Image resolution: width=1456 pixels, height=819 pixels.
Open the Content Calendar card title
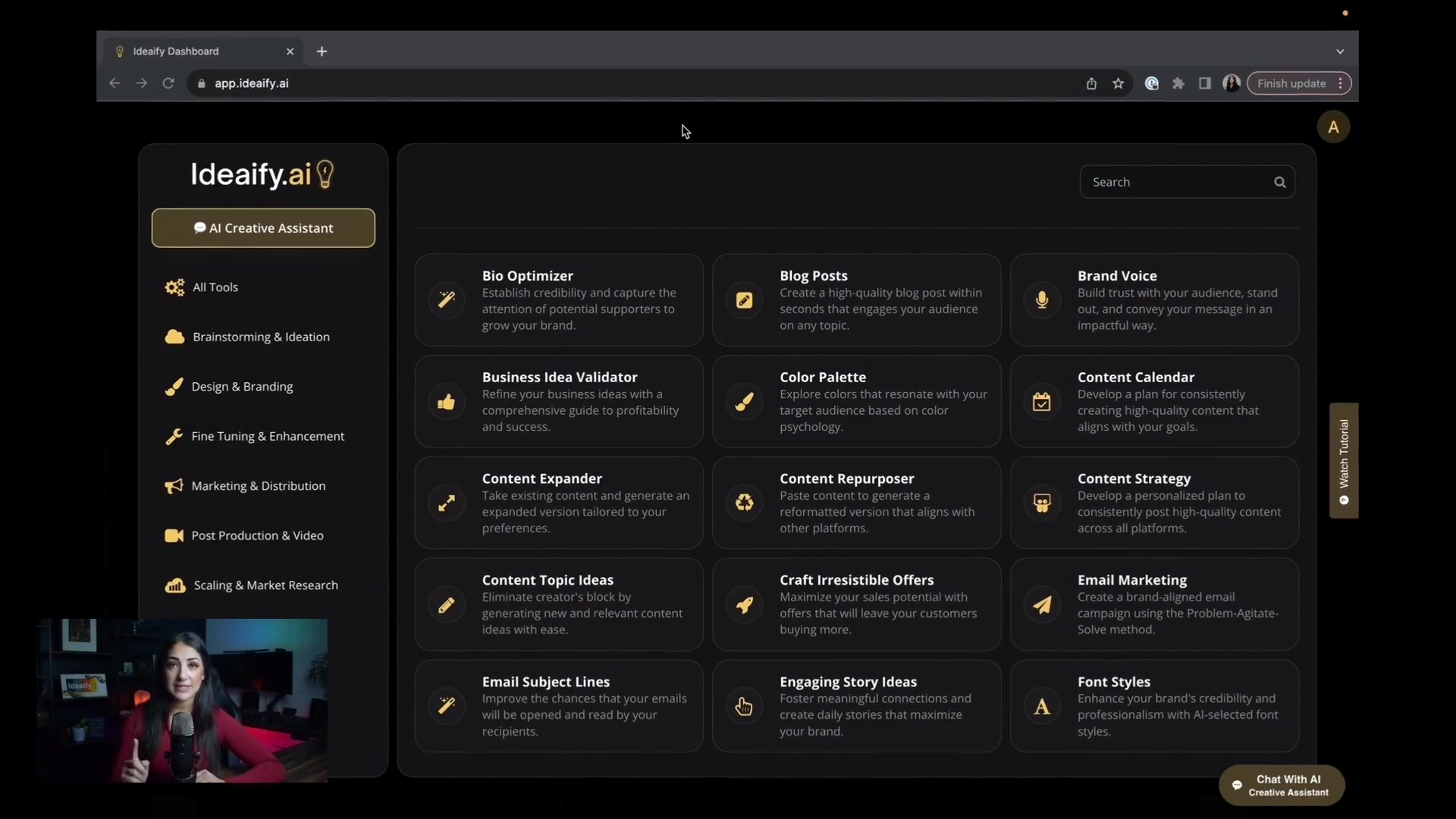[1136, 378]
